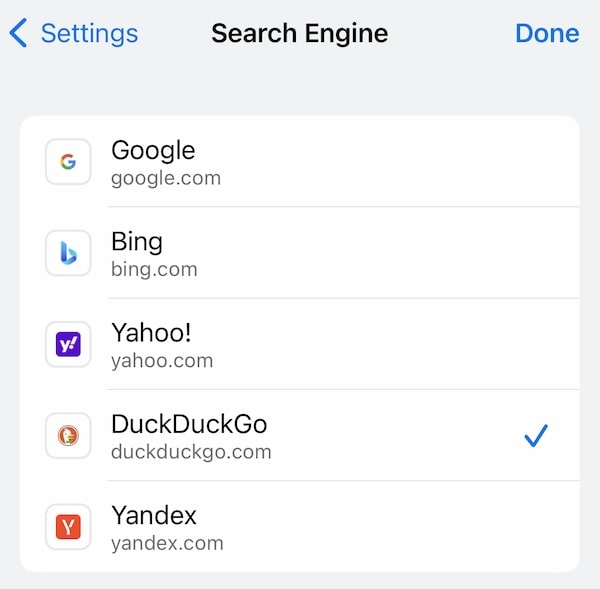Click the blue checkmark beside DuckDuckGo

coord(536,436)
